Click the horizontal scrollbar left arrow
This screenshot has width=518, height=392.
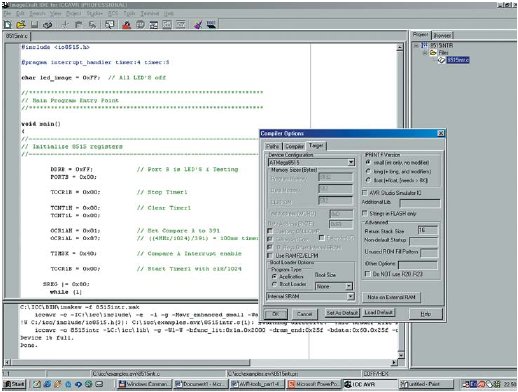(x=7, y=362)
